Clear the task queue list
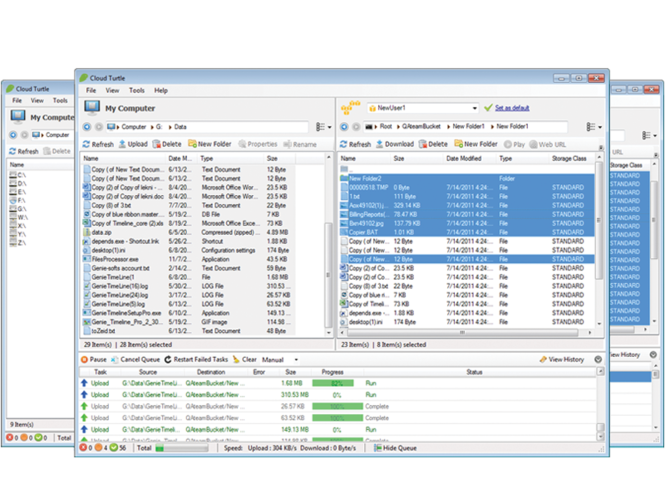The width and height of the screenshot is (665, 498). click(x=245, y=359)
